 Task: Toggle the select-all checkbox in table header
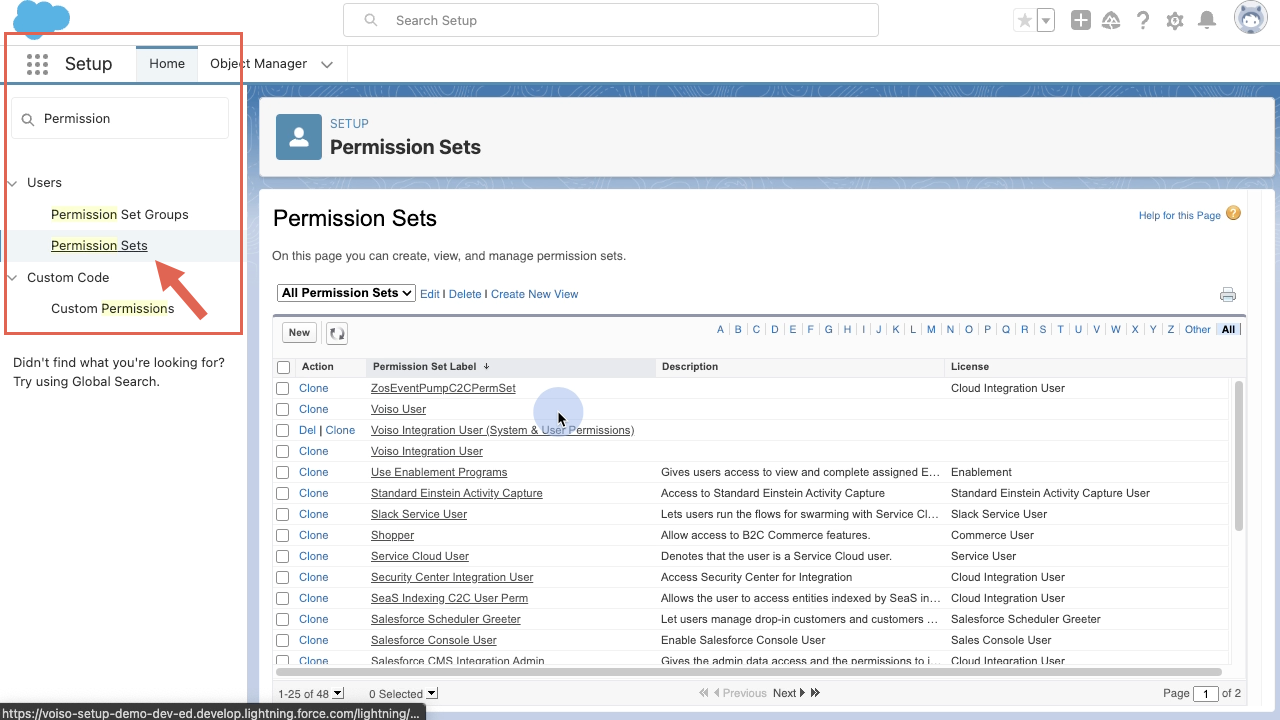point(284,367)
